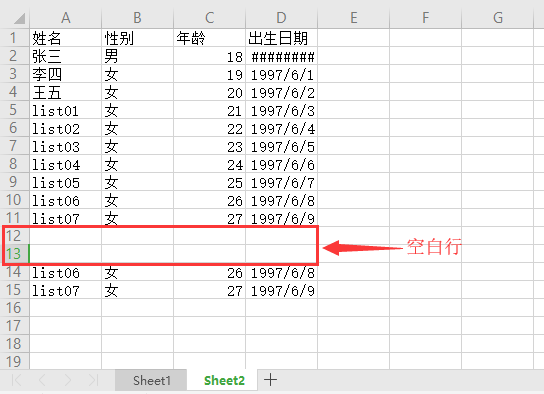Select the cell containing 李四
The width and height of the screenshot is (544, 394).
point(66,74)
